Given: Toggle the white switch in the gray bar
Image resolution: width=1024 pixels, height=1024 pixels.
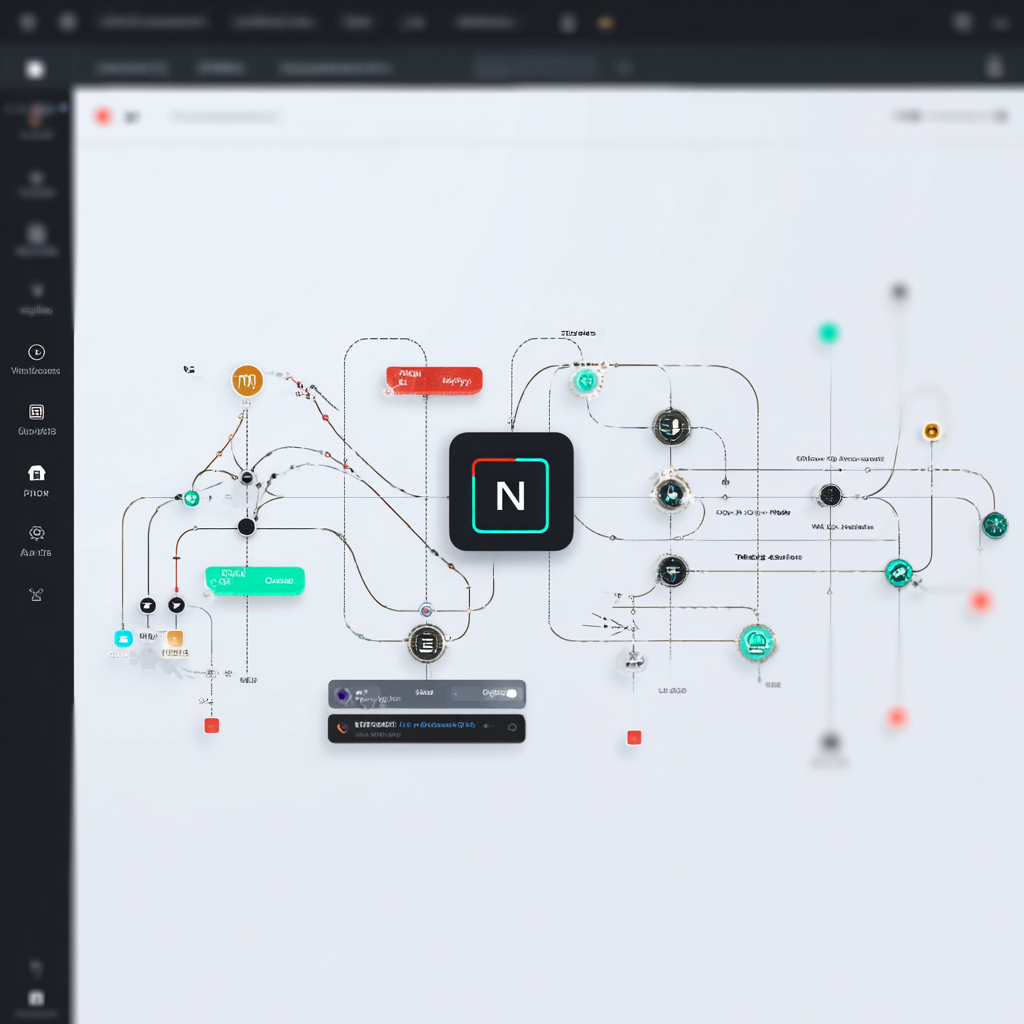Looking at the screenshot, I should [x=511, y=694].
